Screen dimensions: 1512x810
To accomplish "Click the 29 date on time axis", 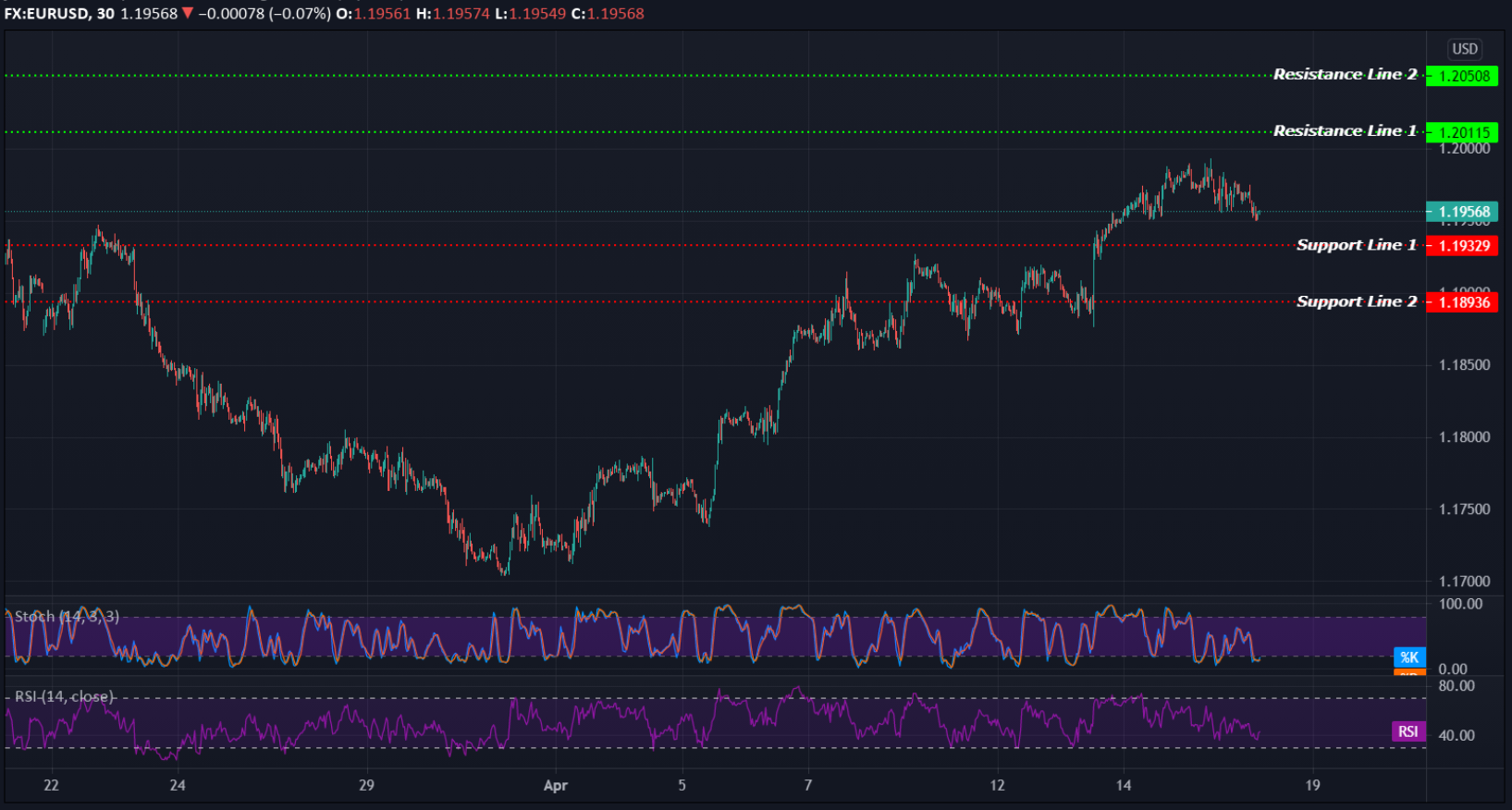I will pos(366,785).
